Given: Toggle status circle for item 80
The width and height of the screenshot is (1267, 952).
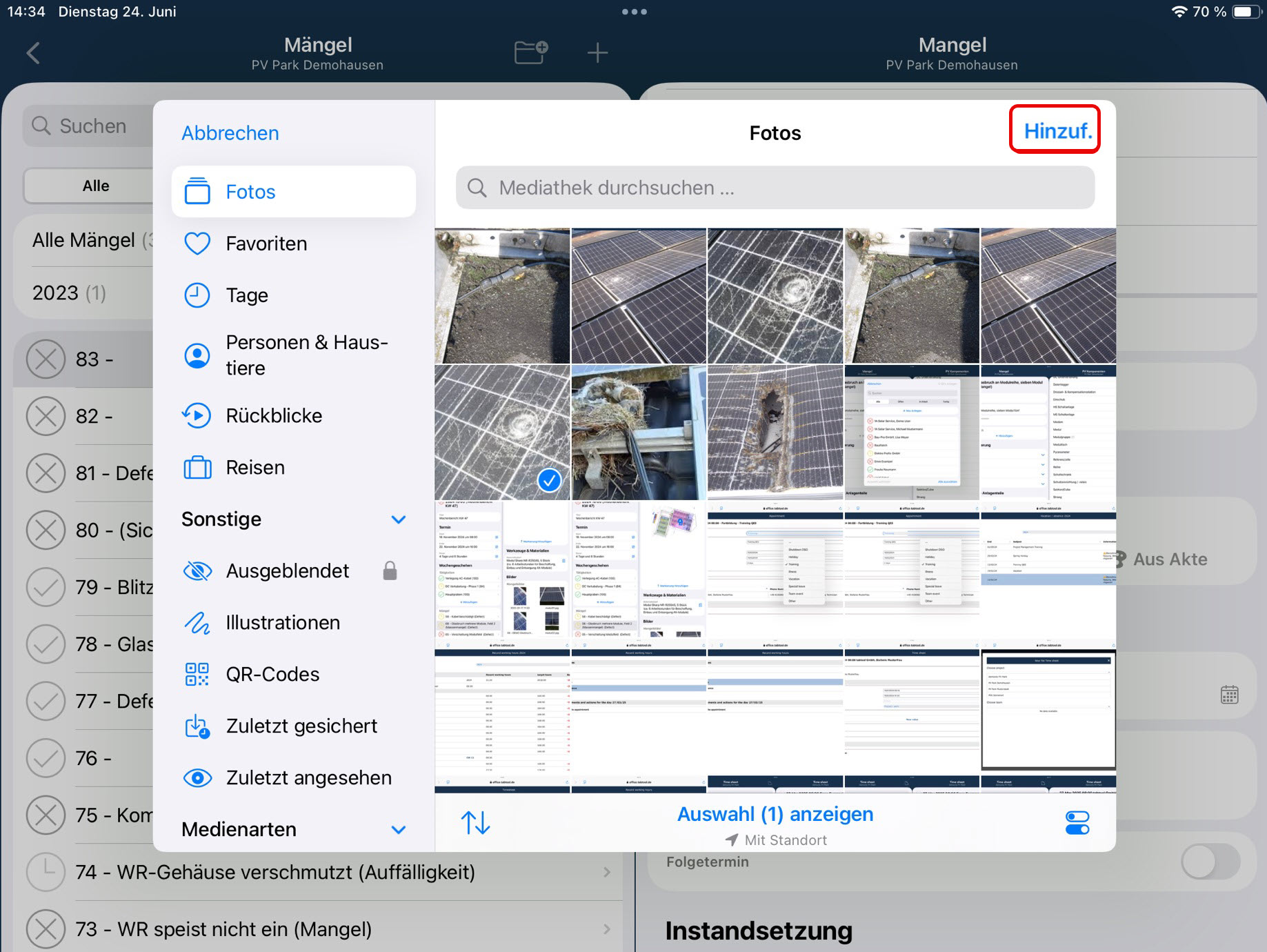Looking at the screenshot, I should click(x=46, y=530).
